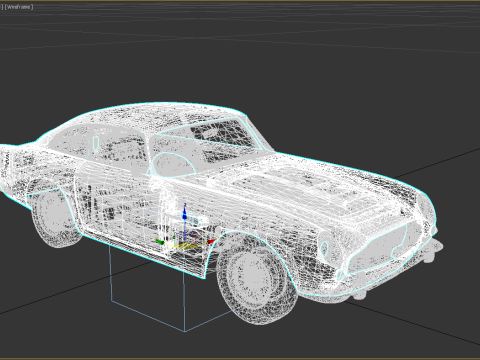Select the yellow XY plane handle on the gizmo
The image size is (480, 360).
(187, 247)
